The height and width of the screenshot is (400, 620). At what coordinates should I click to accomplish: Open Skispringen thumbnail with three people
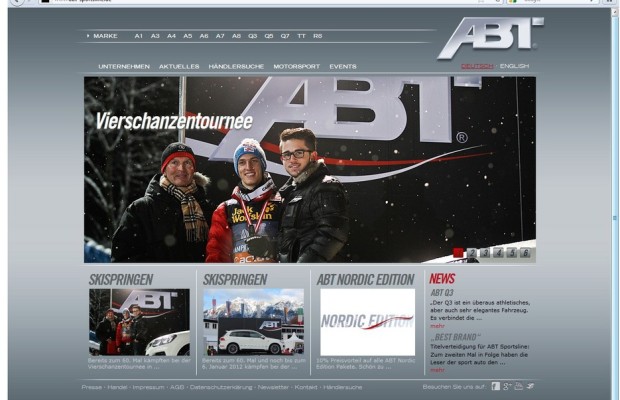pyautogui.click(x=139, y=322)
